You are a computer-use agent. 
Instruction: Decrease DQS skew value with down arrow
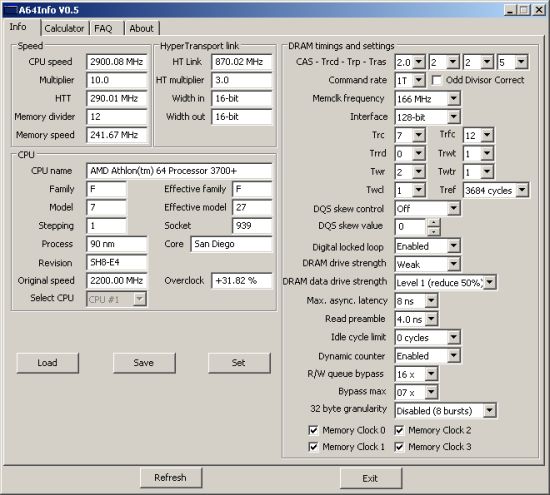click(x=434, y=232)
